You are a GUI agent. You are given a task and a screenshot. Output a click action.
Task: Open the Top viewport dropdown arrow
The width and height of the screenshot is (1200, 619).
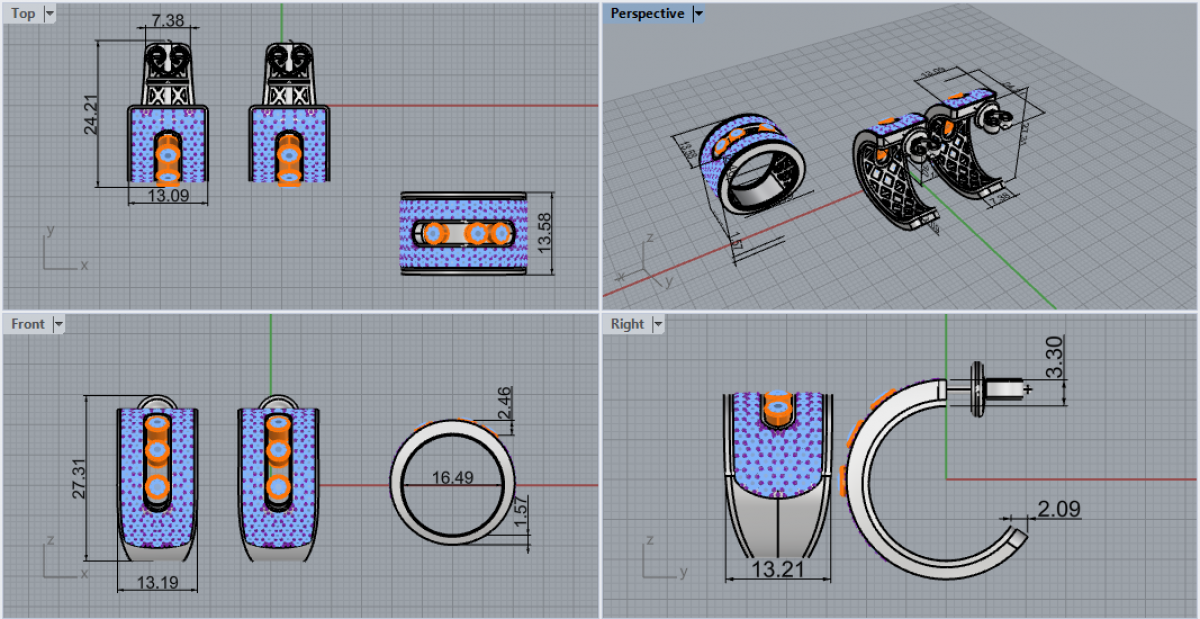coord(50,14)
